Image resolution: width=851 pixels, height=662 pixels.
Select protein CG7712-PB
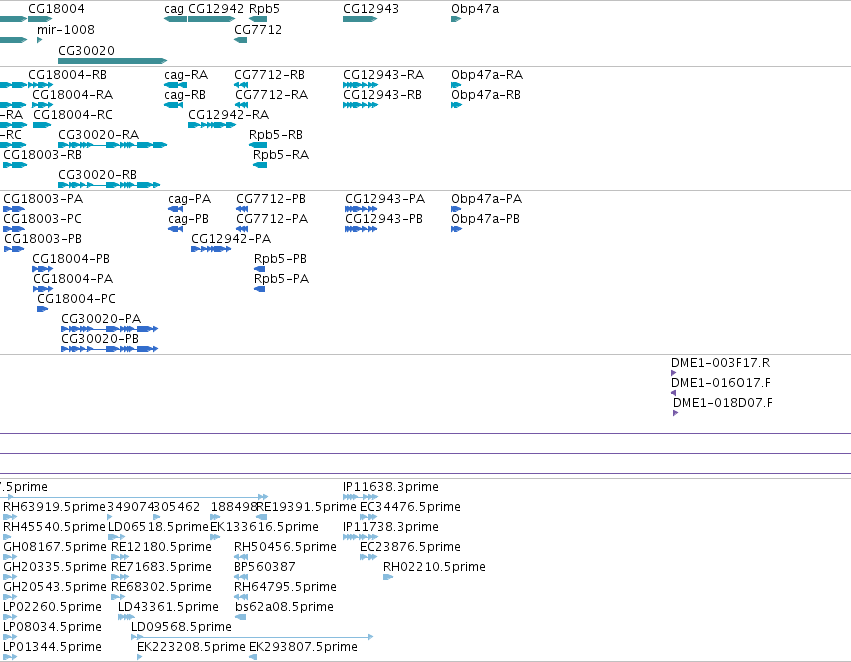[x=271, y=199]
